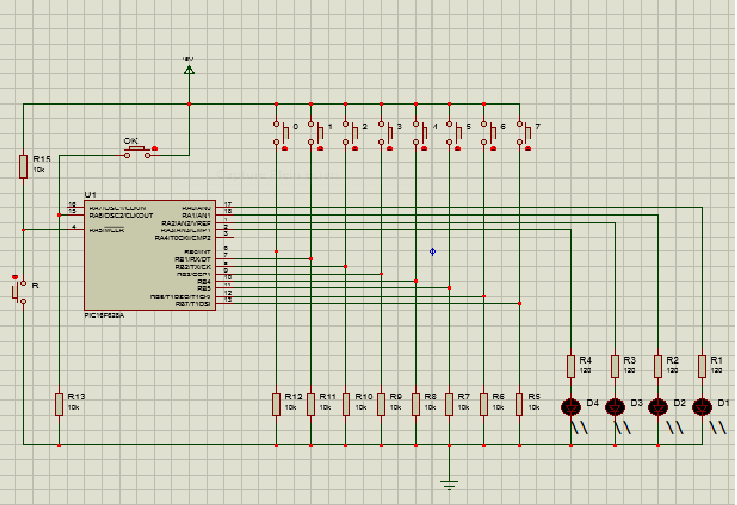Select resistor R1 above LED D1

[x=702, y=366]
